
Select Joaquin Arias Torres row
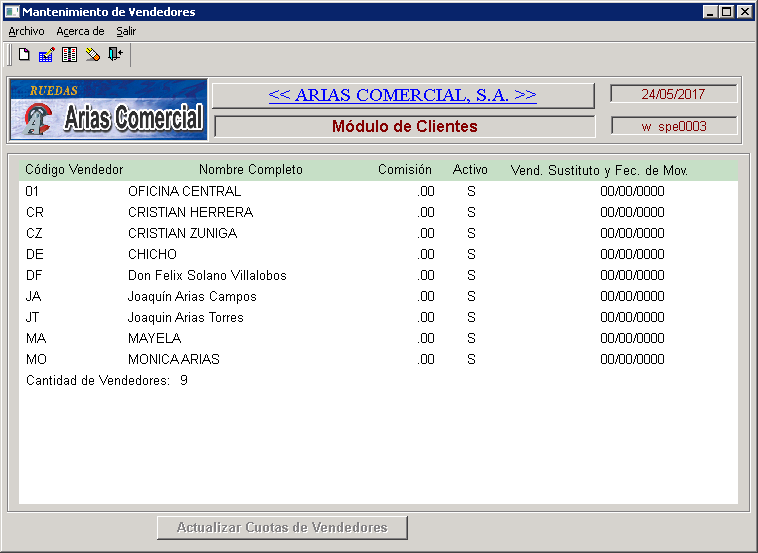(379, 317)
